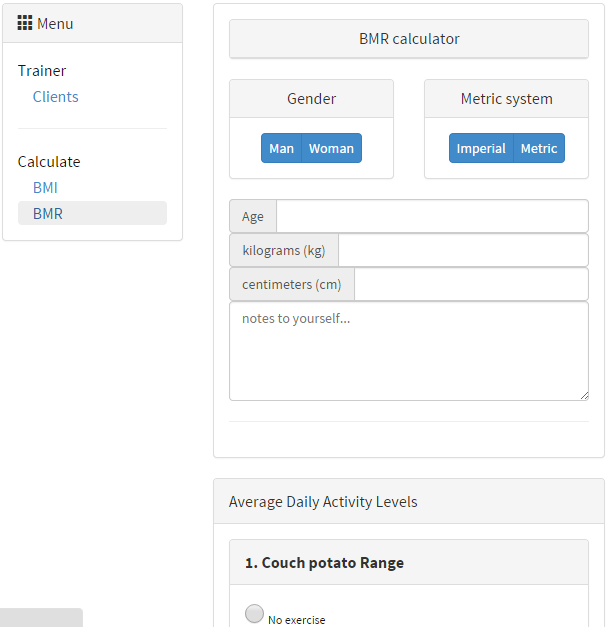Click the notes textarea resize handle

pyautogui.click(x=583, y=395)
